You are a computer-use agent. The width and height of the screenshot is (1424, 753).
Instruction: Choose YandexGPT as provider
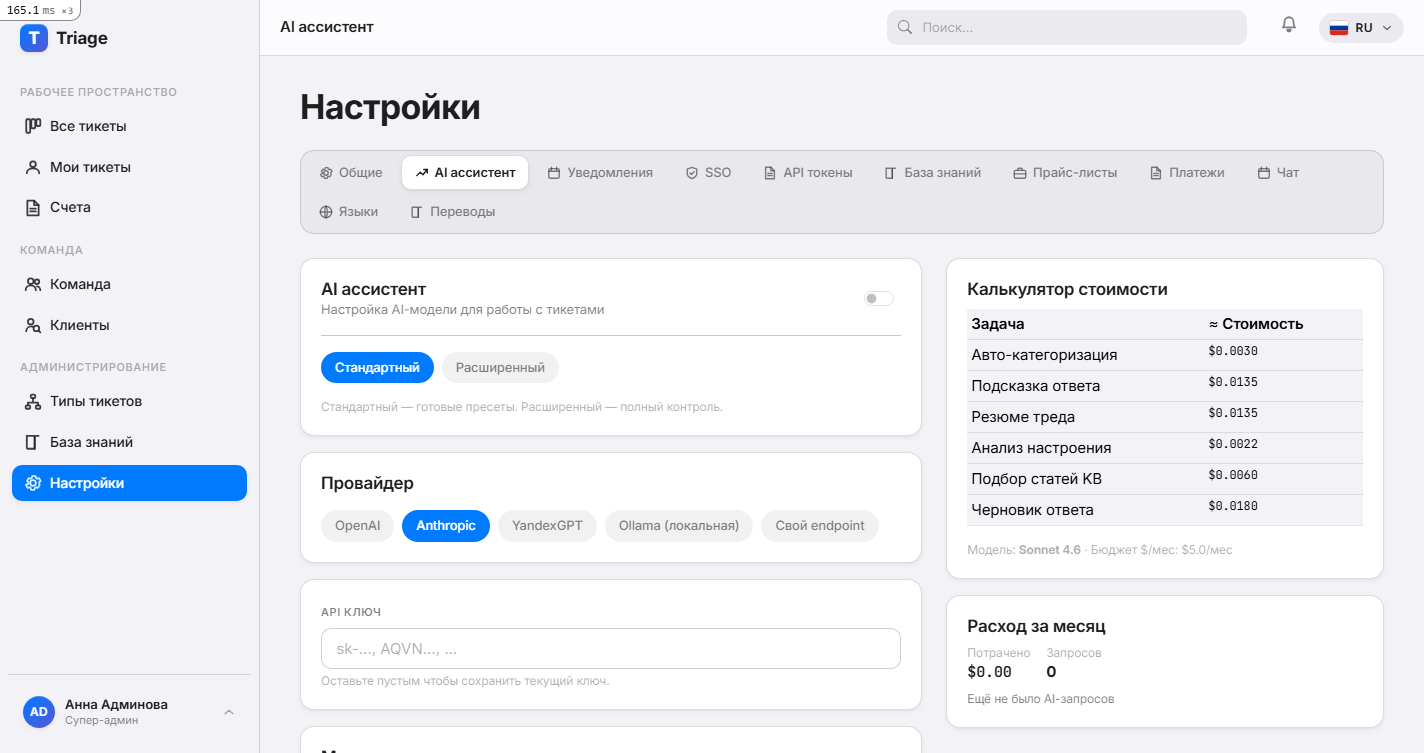[x=547, y=525]
